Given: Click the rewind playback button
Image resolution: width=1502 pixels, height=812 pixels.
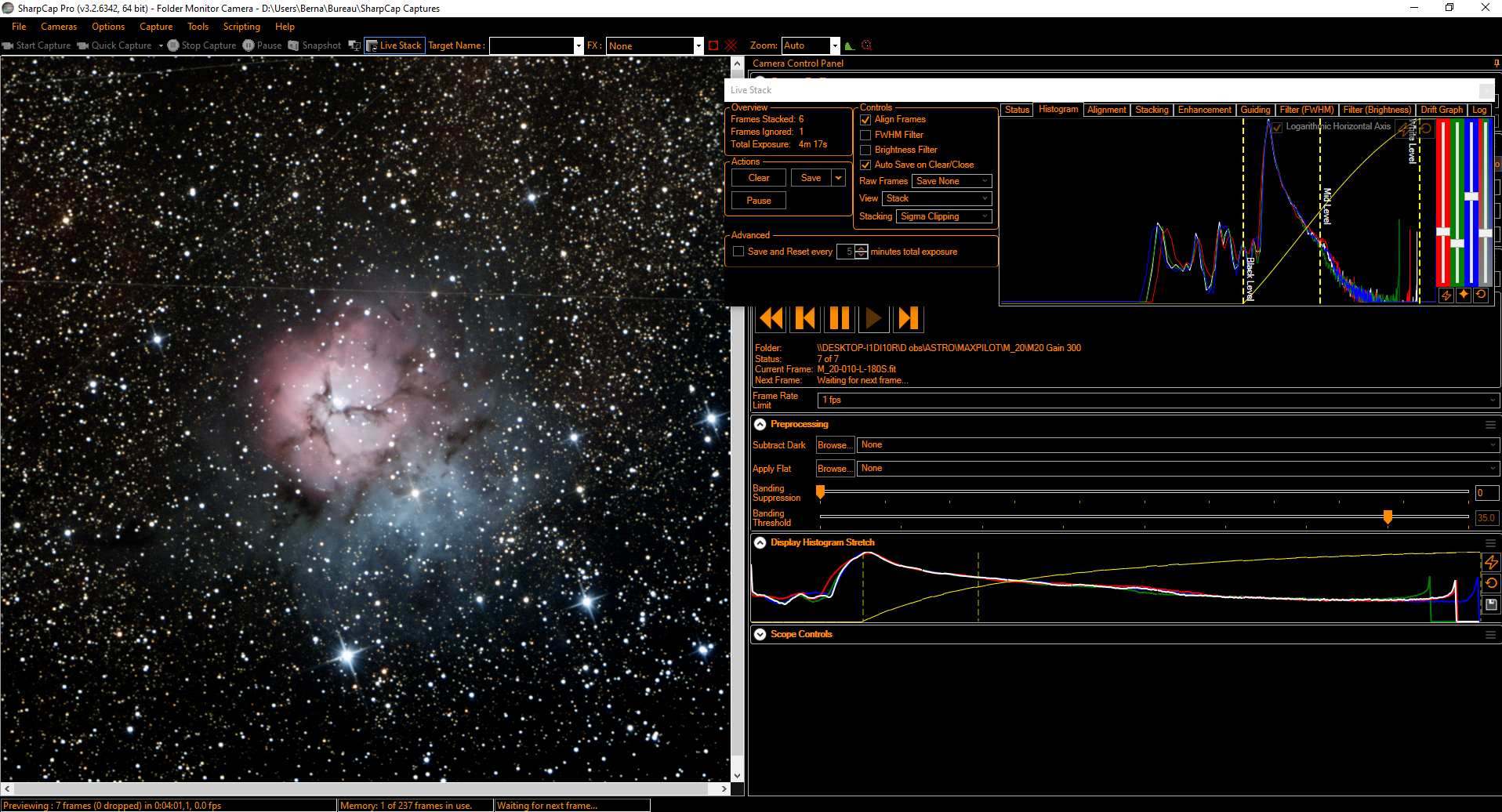Looking at the screenshot, I should [771, 318].
